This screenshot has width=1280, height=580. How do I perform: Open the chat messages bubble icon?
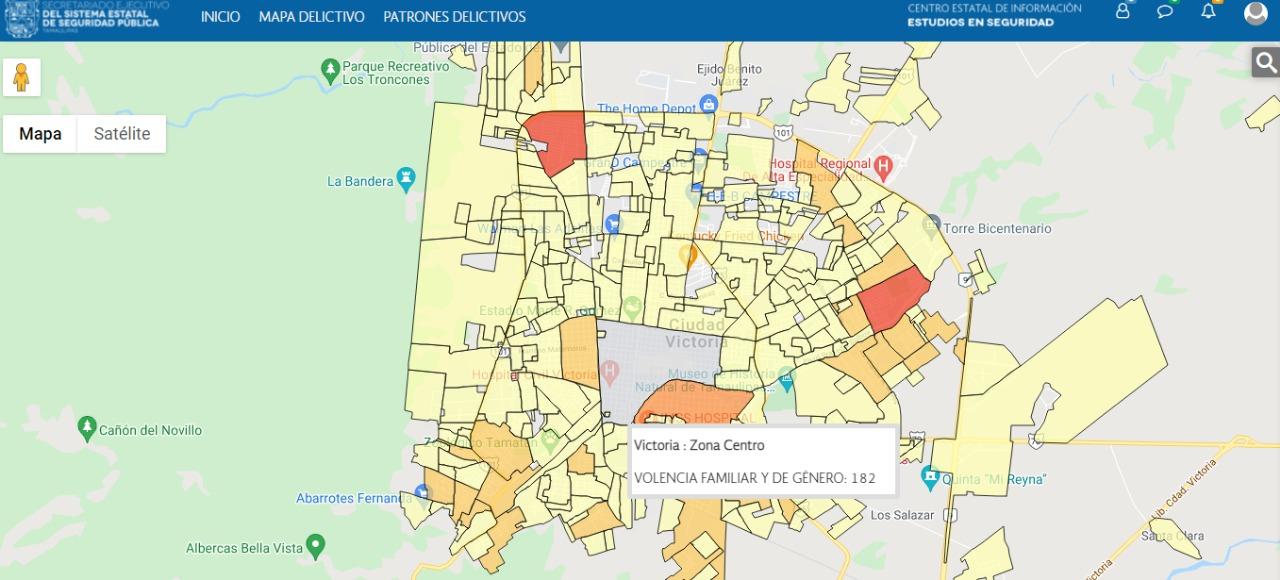click(1165, 12)
